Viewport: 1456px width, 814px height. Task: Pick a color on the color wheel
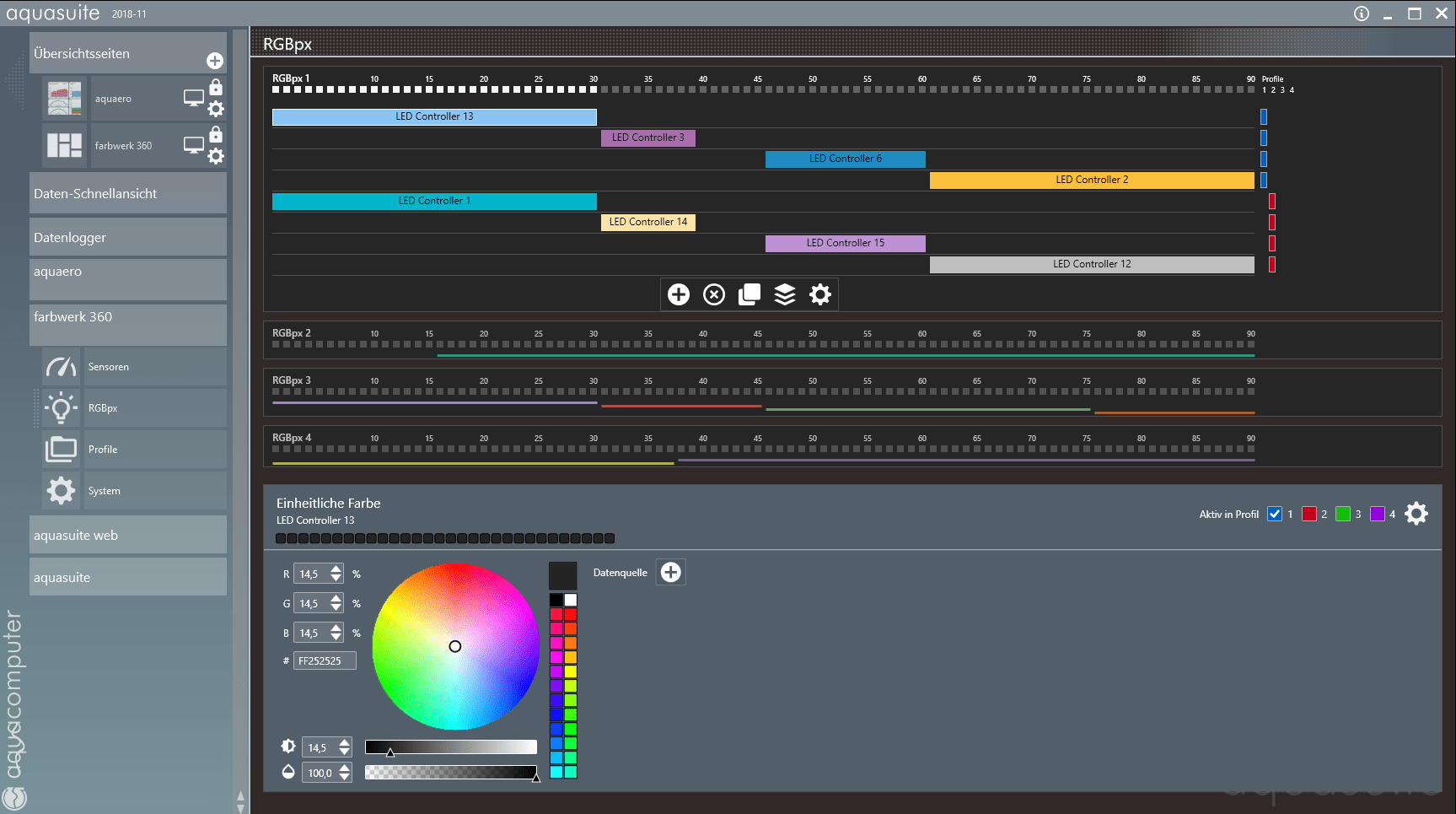[455, 646]
